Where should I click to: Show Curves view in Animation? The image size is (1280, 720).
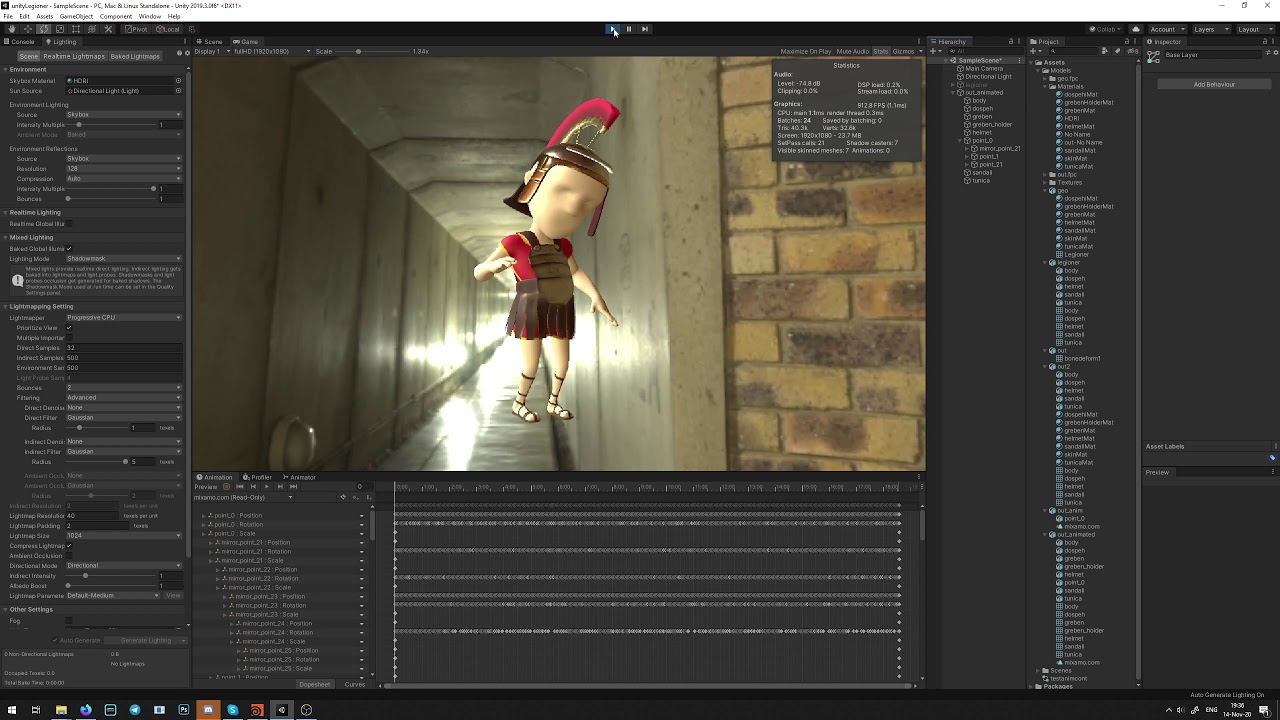(355, 684)
